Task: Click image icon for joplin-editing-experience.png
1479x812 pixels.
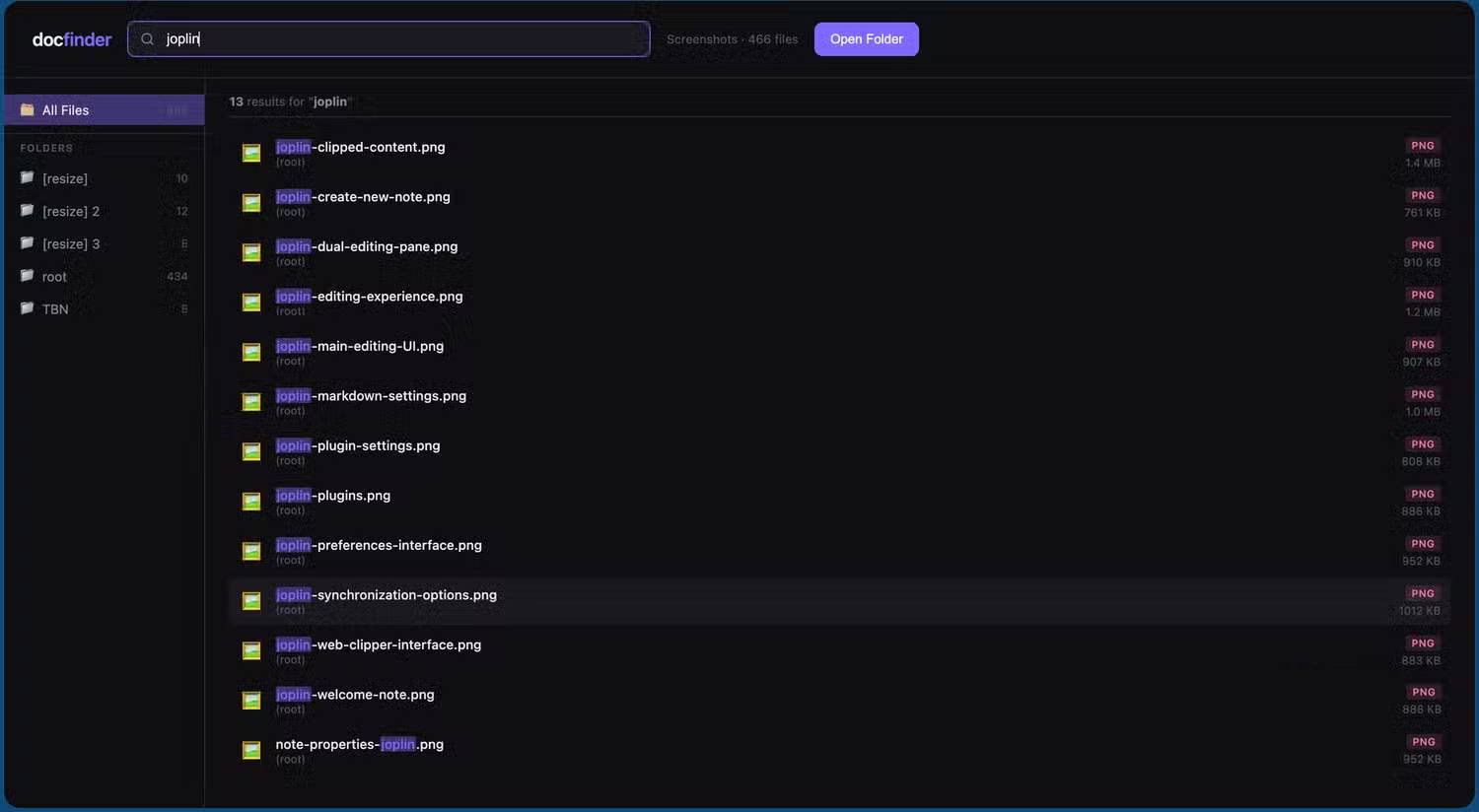Action: 251,302
